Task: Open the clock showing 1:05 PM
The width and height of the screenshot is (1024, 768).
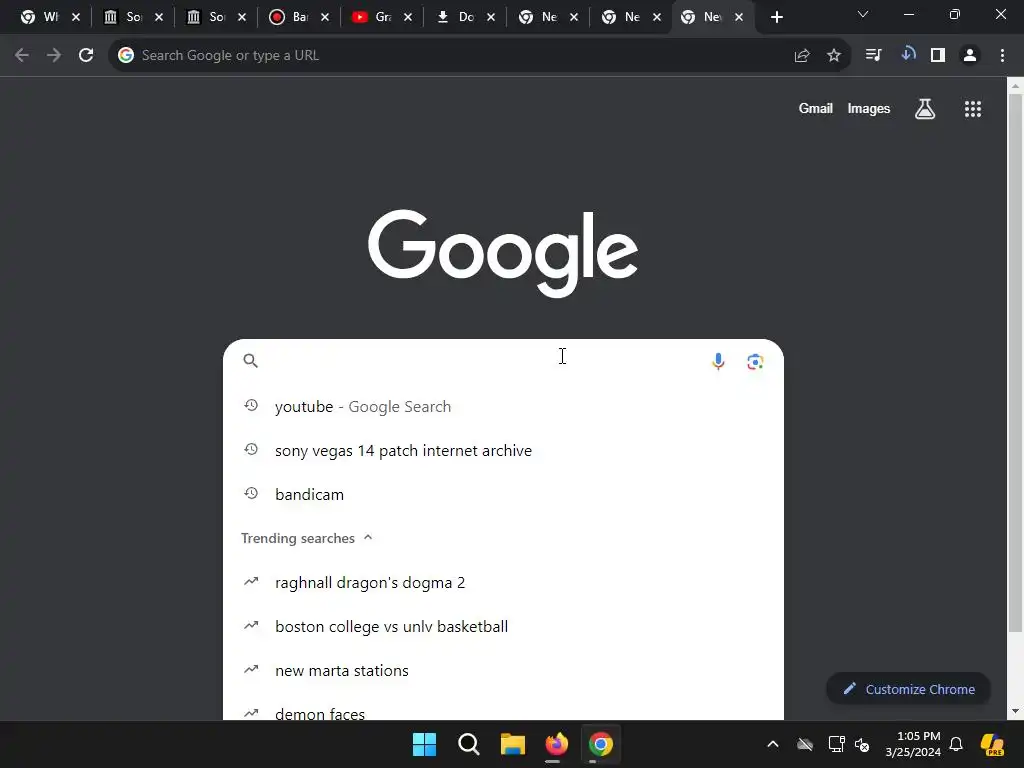Action: point(913,744)
